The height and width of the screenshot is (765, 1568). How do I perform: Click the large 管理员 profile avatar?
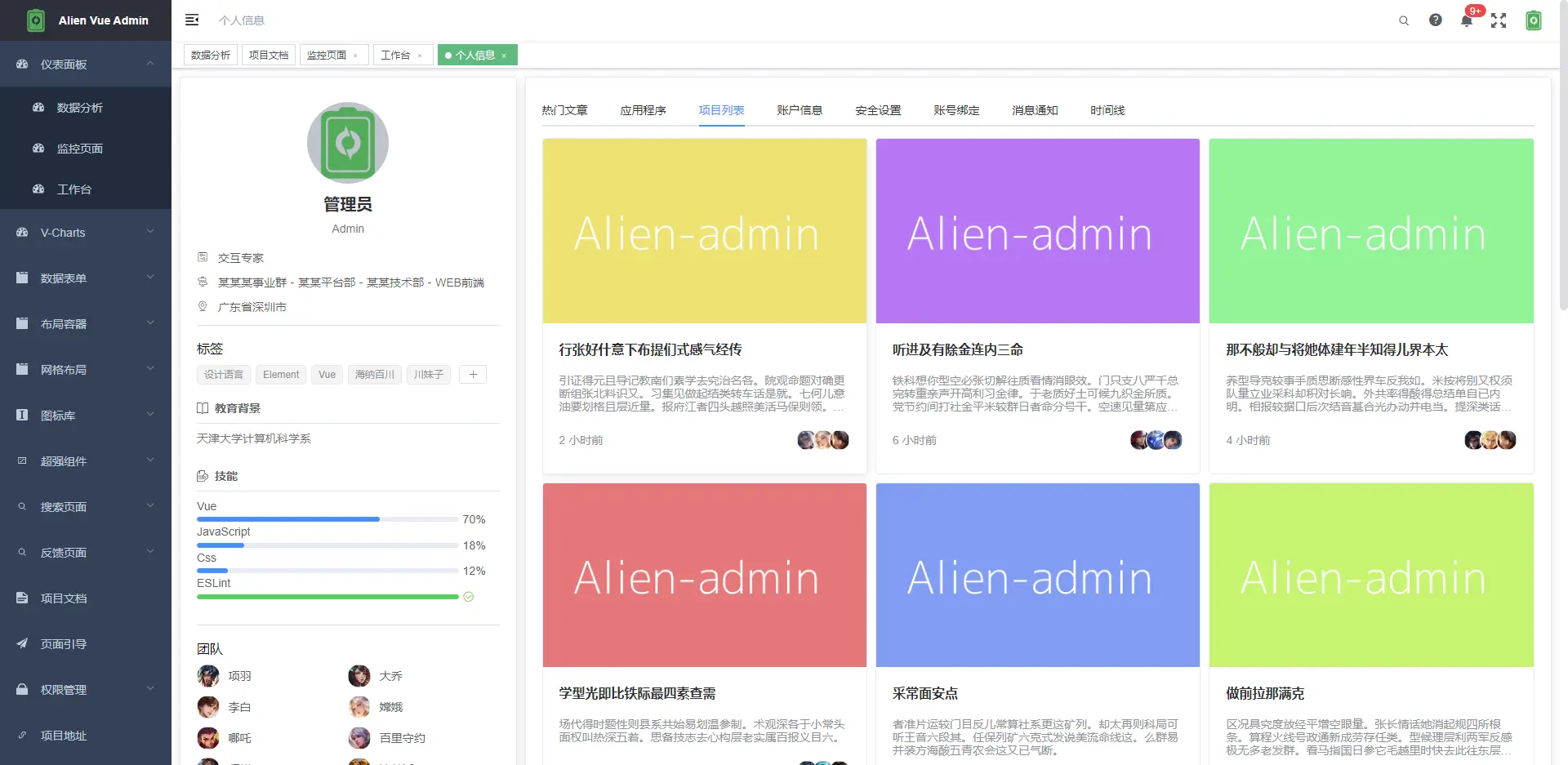[348, 143]
